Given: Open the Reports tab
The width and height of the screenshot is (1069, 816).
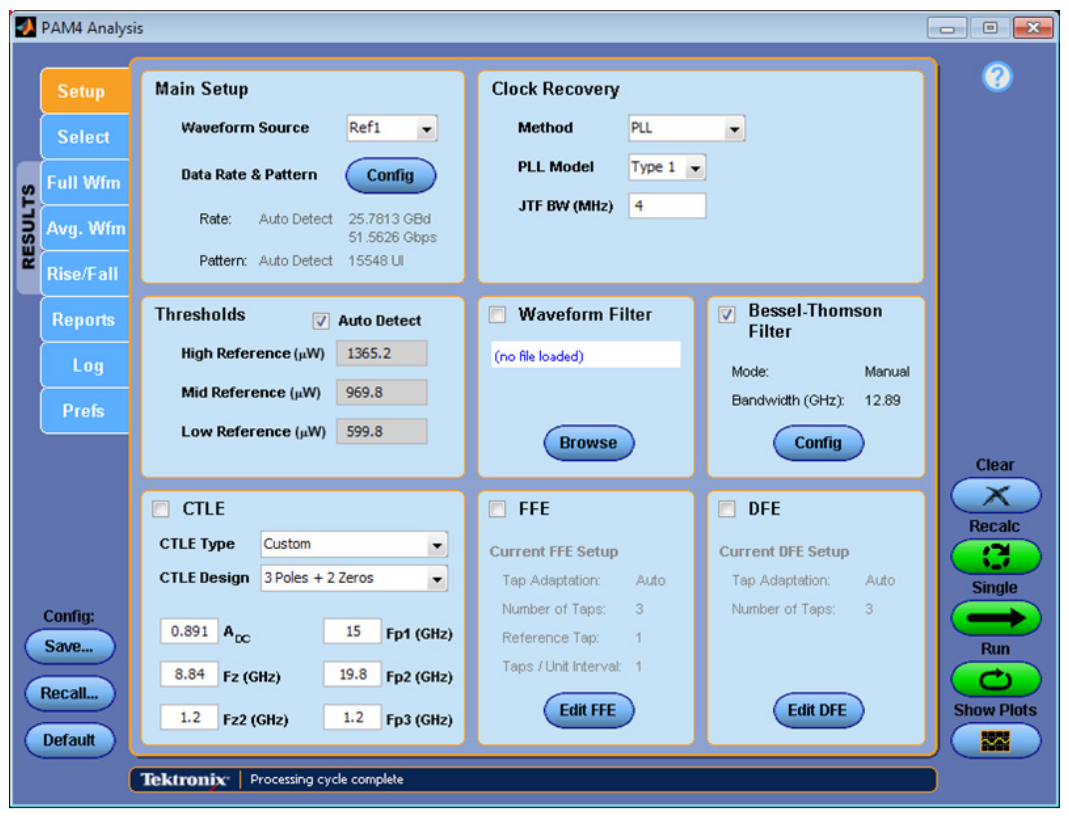Looking at the screenshot, I should pos(84,319).
